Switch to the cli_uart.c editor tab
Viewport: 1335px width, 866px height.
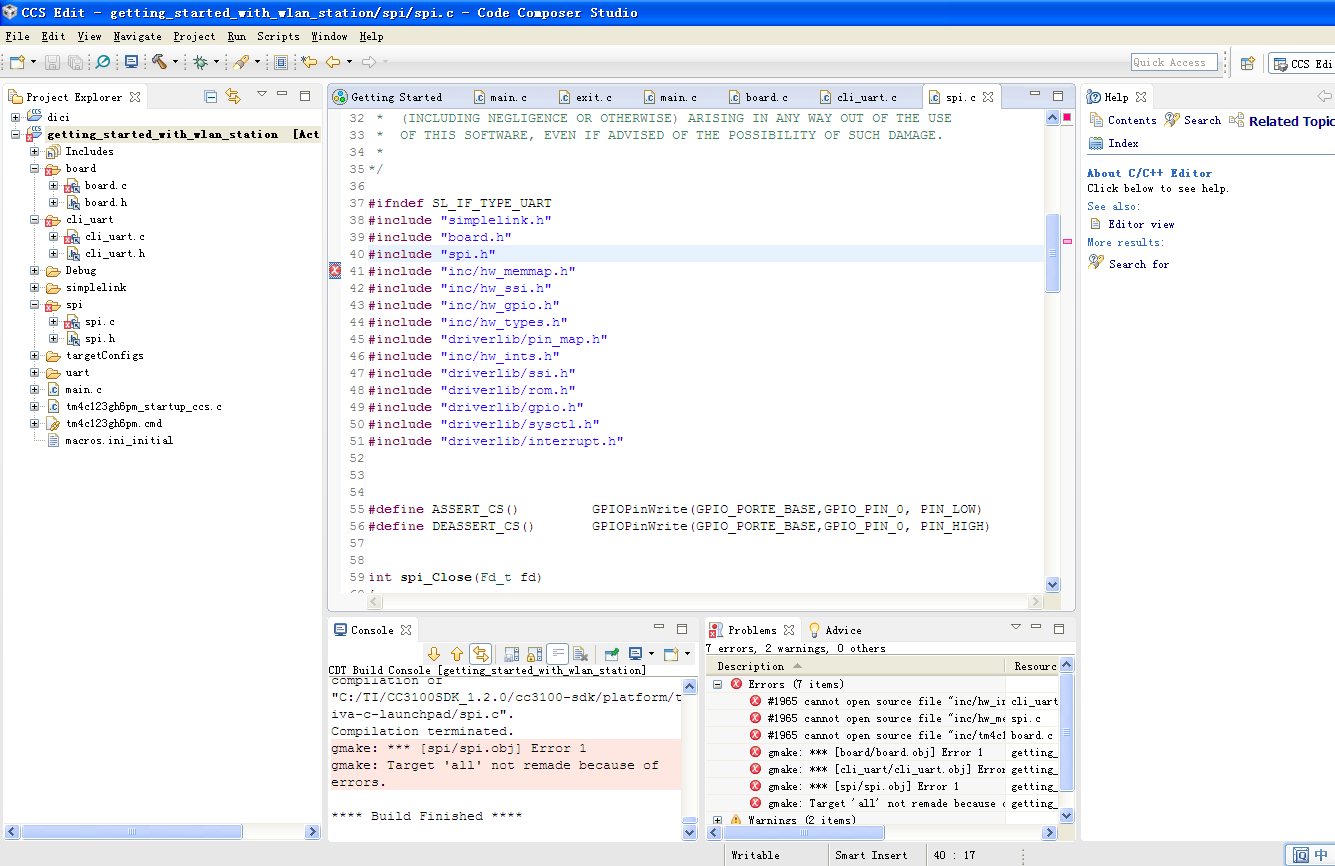pyautogui.click(x=865, y=97)
